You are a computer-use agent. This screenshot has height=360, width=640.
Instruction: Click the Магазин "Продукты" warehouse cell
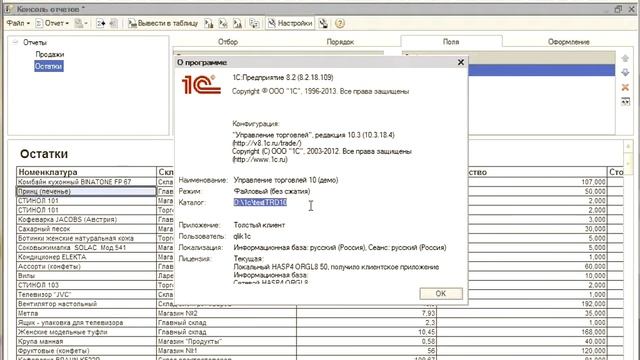(x=226, y=342)
